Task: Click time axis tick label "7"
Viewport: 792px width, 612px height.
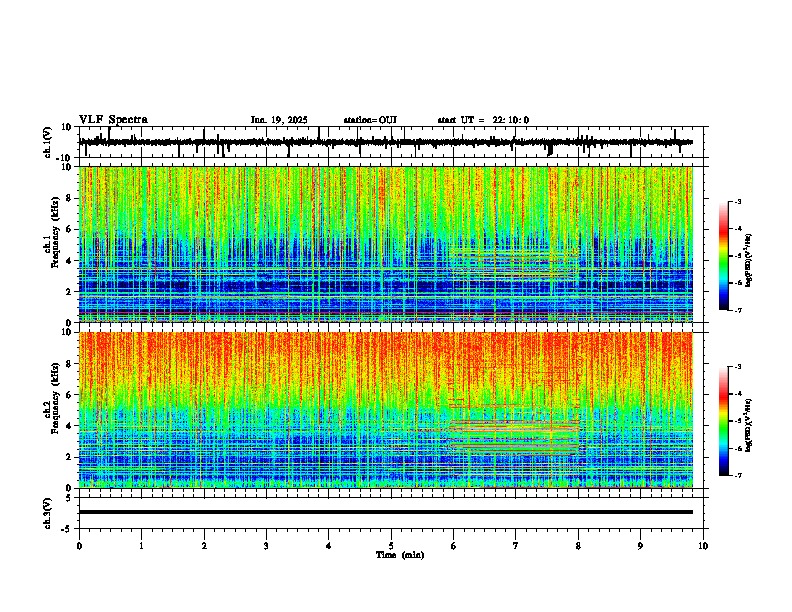Action: tap(516, 546)
